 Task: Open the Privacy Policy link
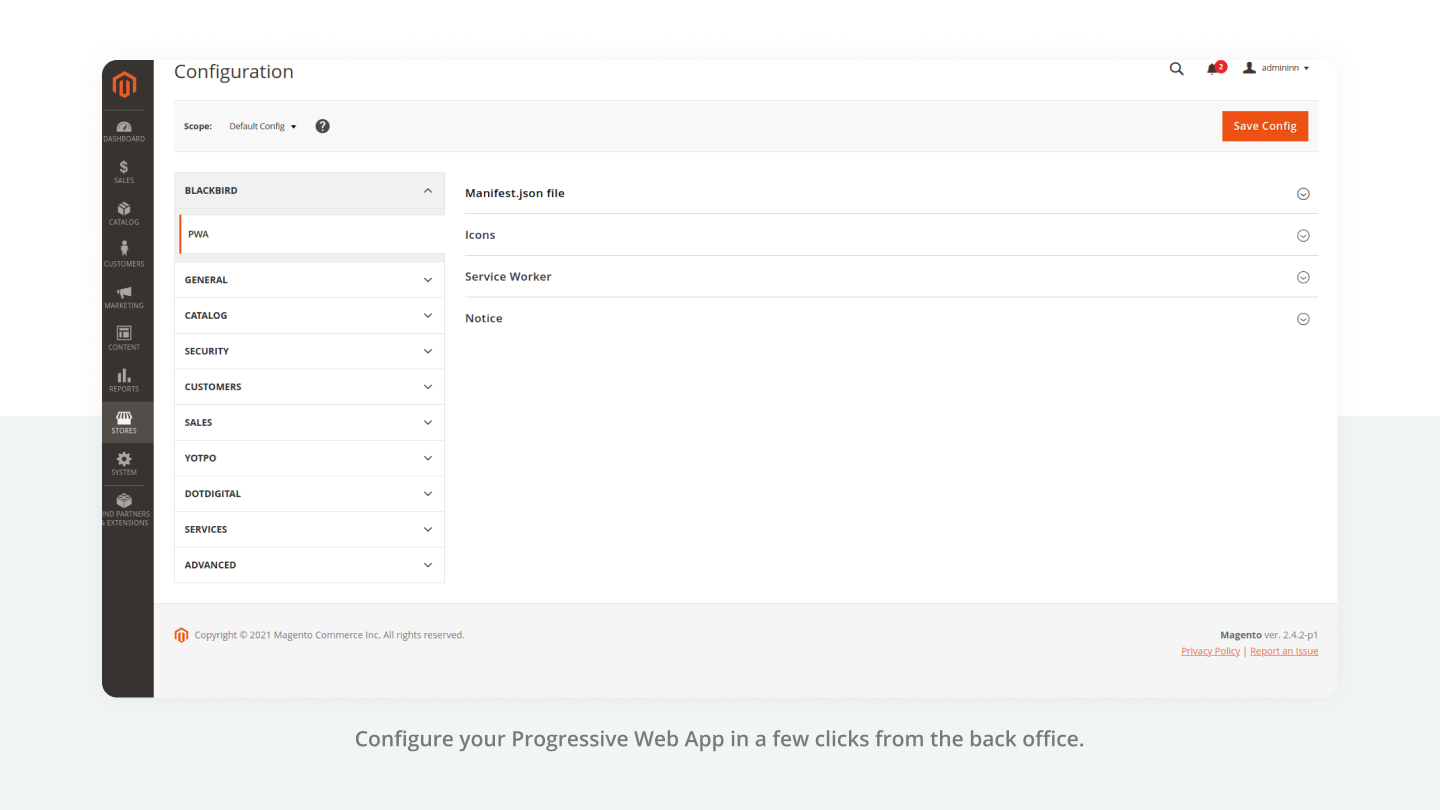click(x=1210, y=650)
